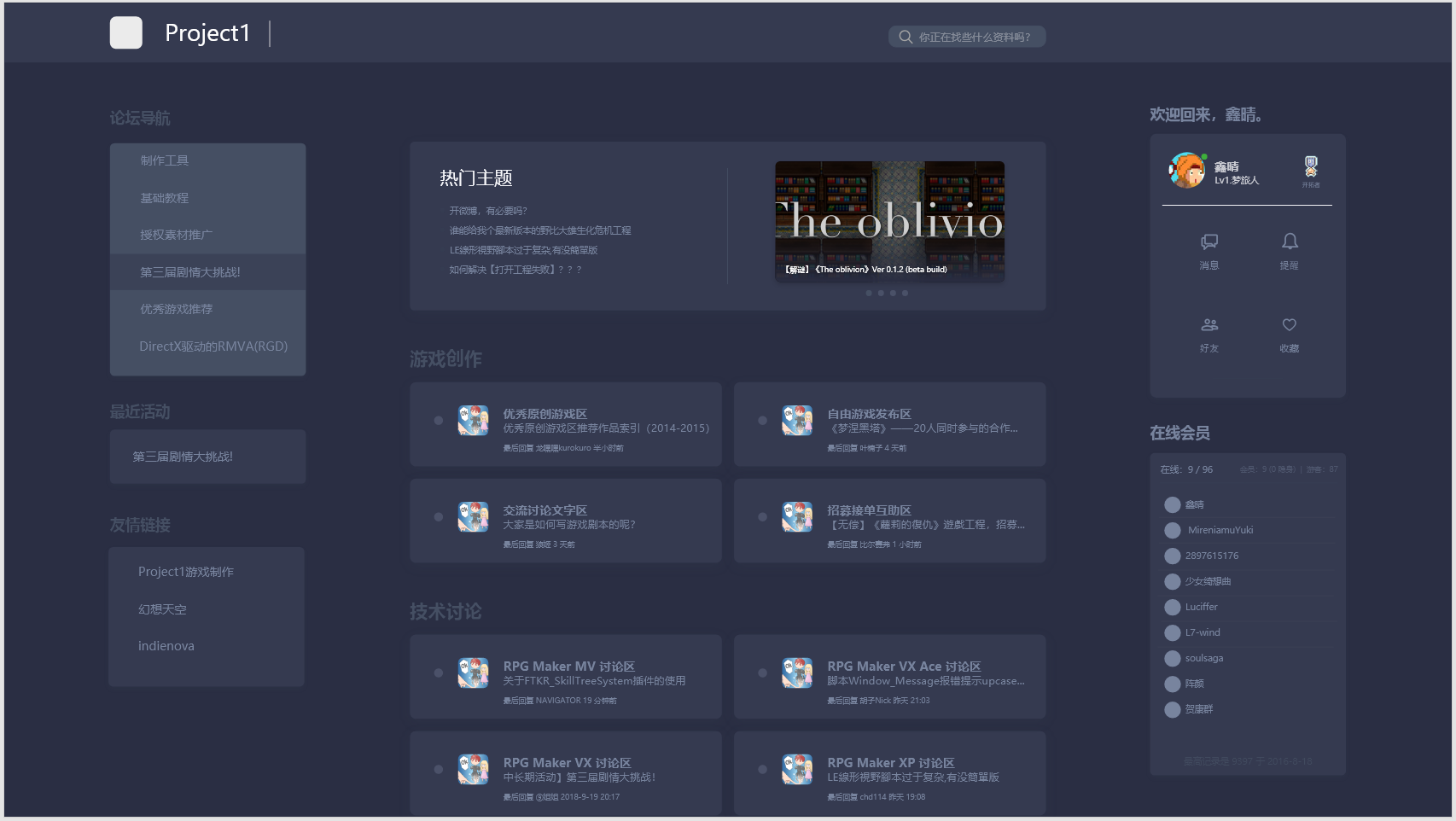Open the 提醒 notifications bell icon
This screenshot has height=821, width=1456.
tap(1290, 242)
